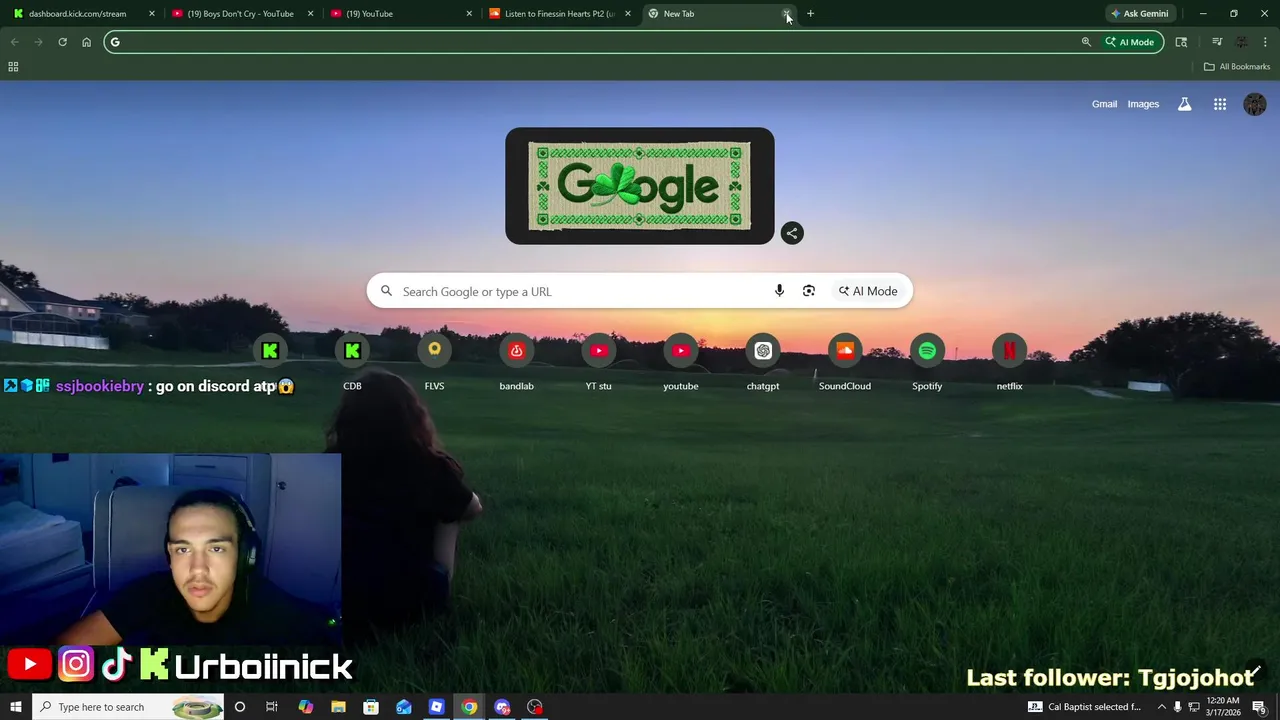
Task: Switch to Listen to Finessin Hearts Pt2 tab
Action: coord(559,14)
